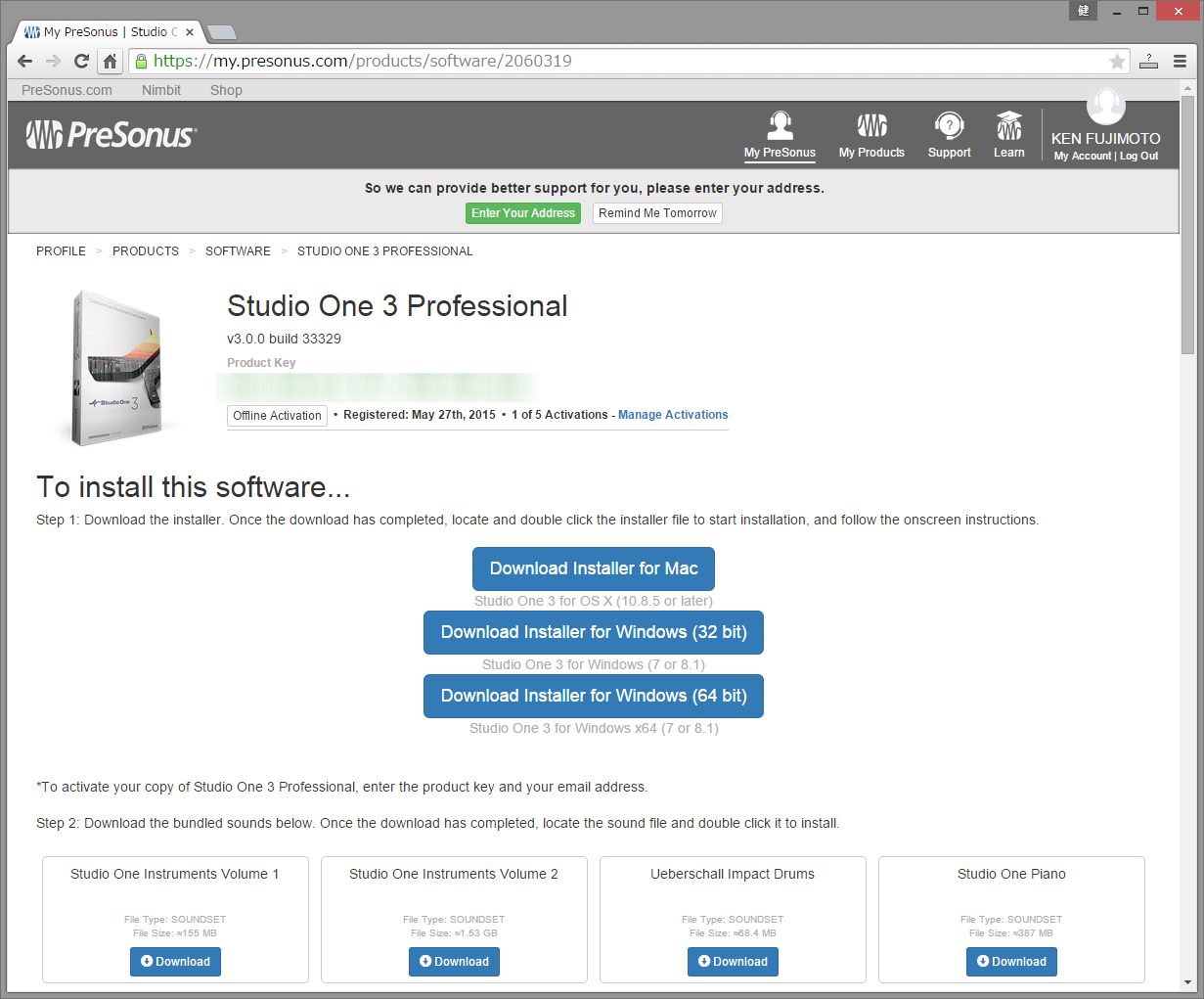Click the Offline Activation button

(277, 416)
